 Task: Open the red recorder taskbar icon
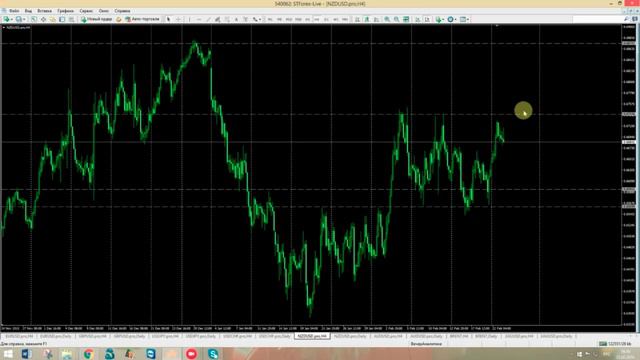(x=191, y=354)
